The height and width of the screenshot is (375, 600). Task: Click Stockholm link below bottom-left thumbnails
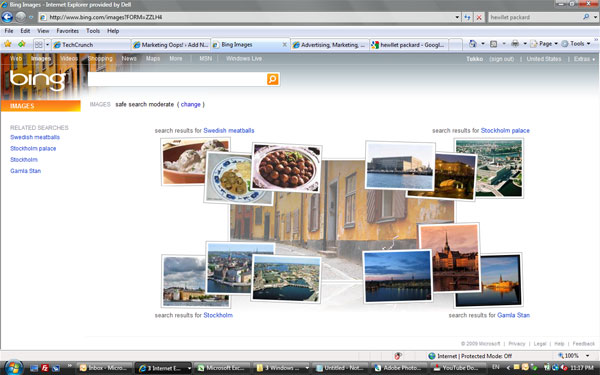coord(218,315)
